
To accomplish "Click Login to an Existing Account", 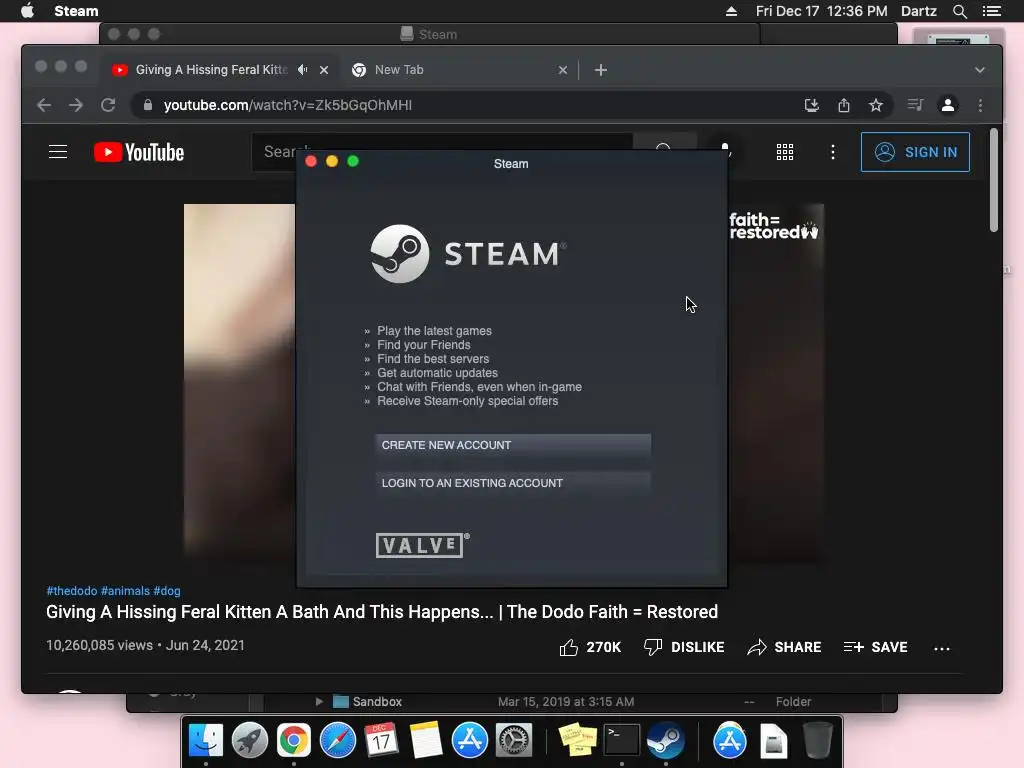I will tap(513, 483).
